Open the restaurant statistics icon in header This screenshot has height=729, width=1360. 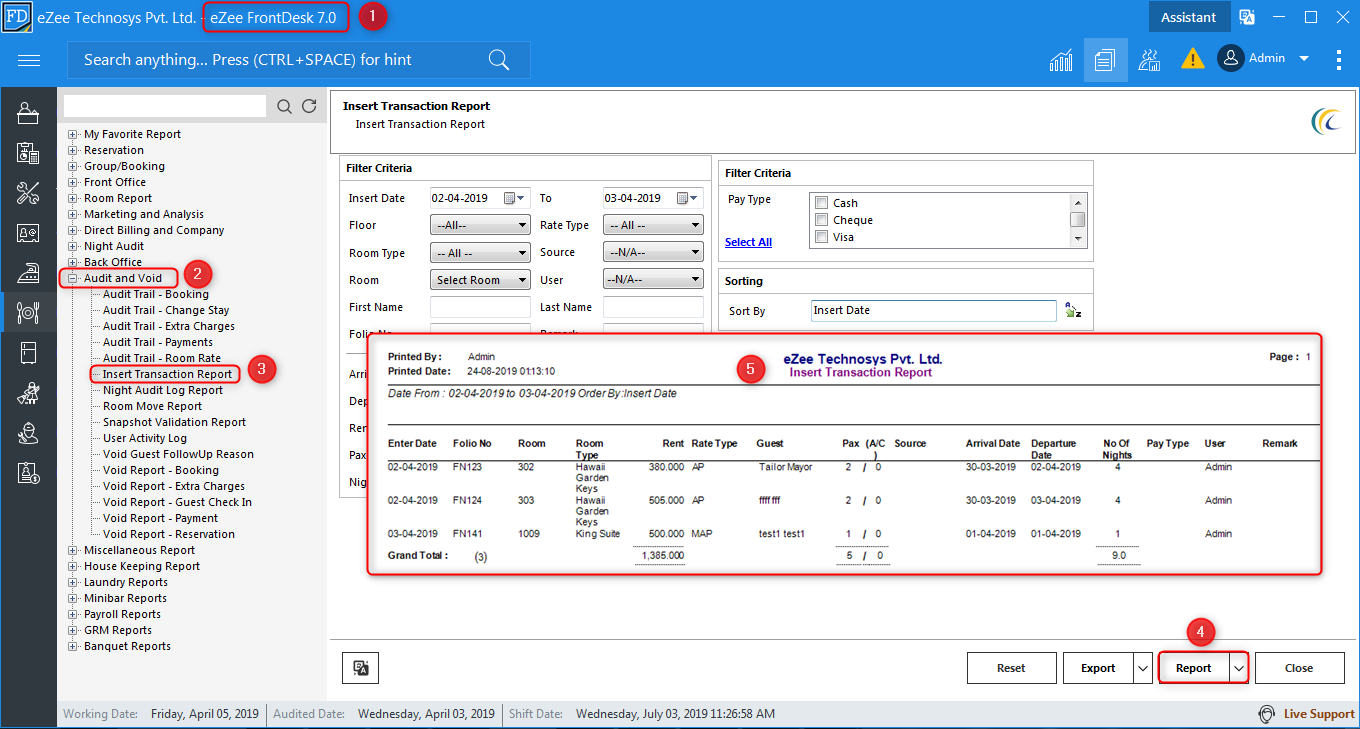tap(1150, 60)
